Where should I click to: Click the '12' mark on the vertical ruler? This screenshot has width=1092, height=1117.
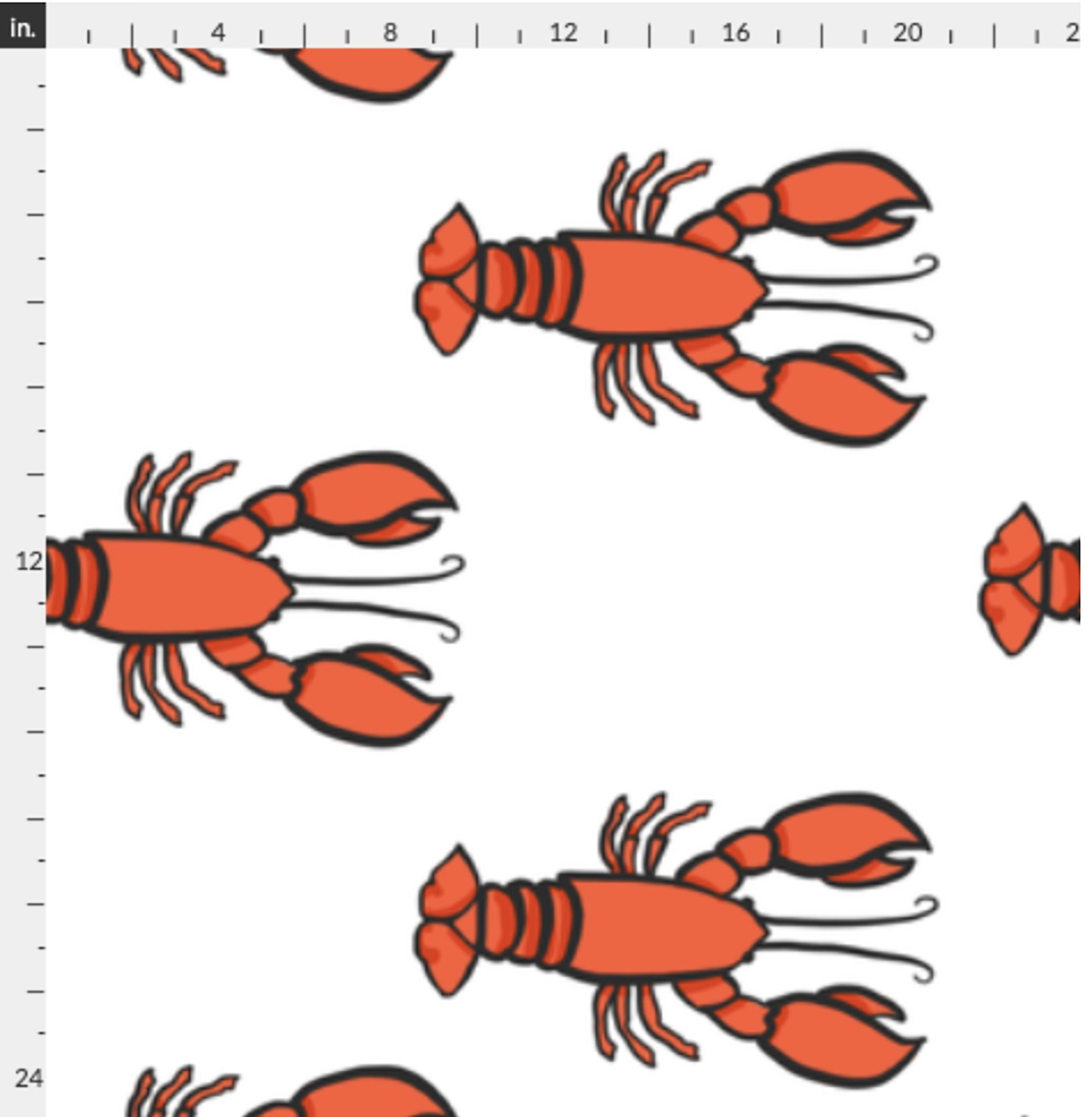(x=29, y=562)
